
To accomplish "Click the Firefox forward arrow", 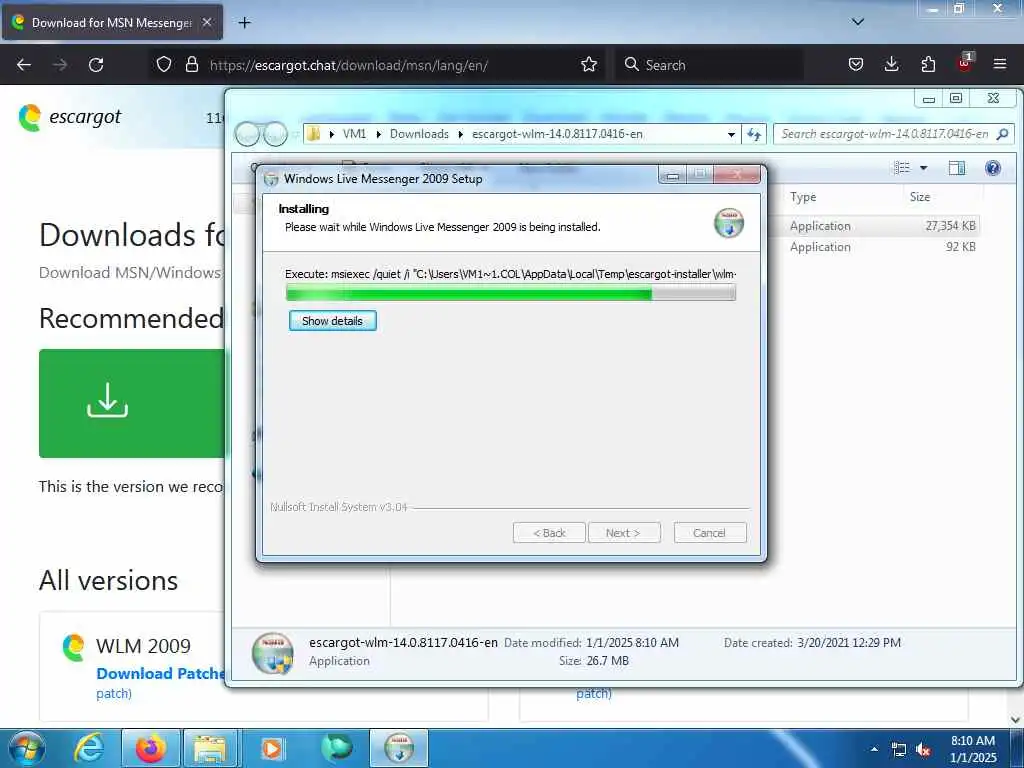I will click(x=60, y=65).
